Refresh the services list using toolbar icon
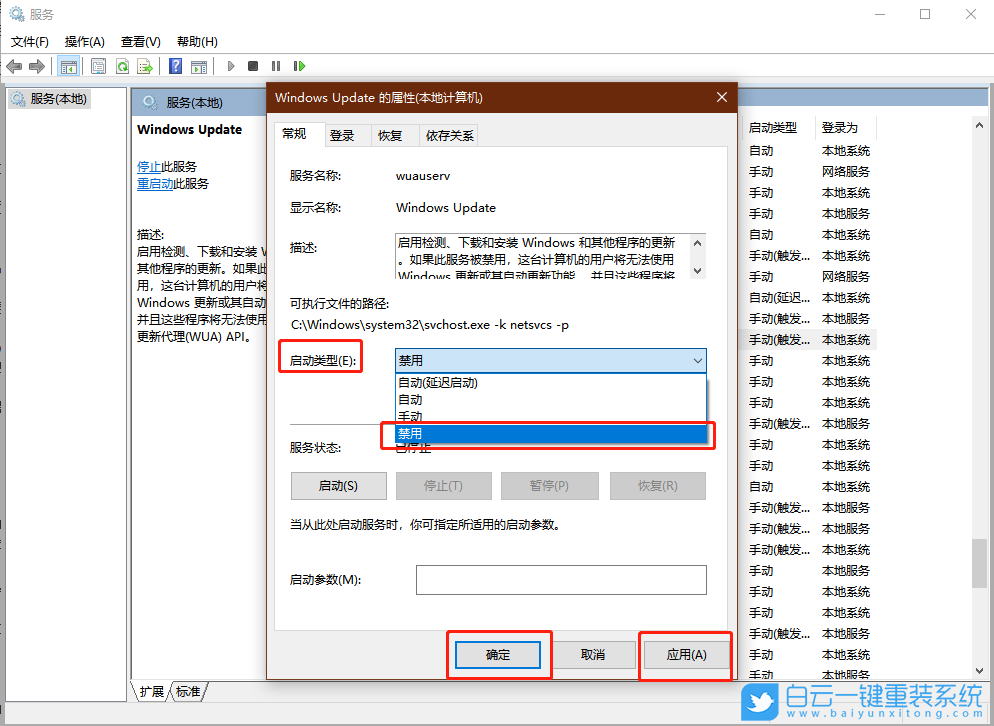Screen dimensions: 994x726 pos(122,66)
